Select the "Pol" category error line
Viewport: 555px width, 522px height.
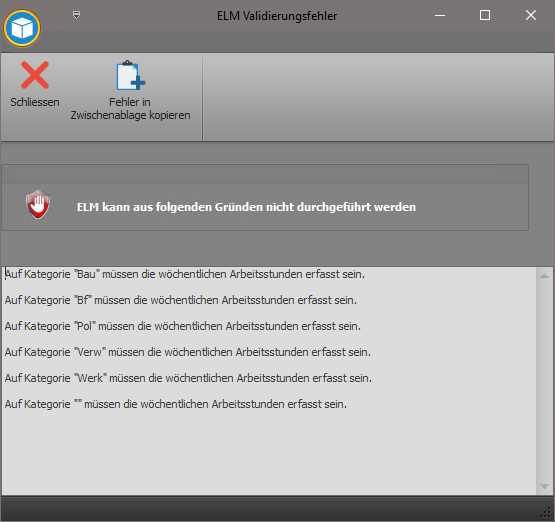point(183,326)
